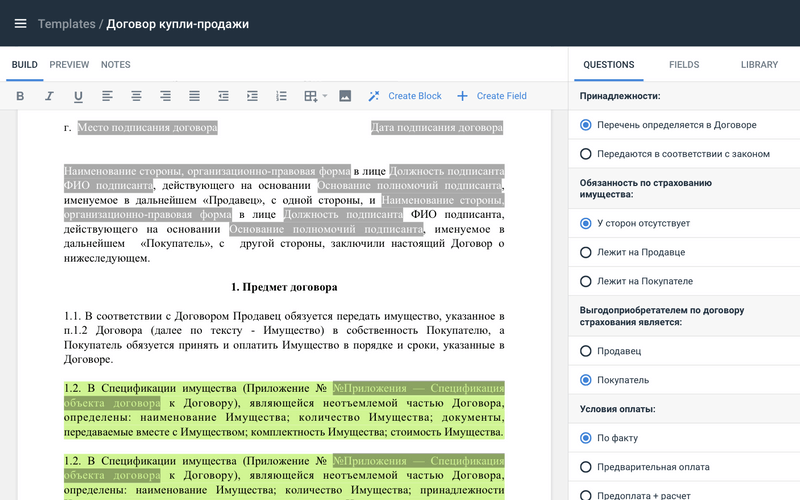
Task: Increase paragraph indent
Action: 252,96
